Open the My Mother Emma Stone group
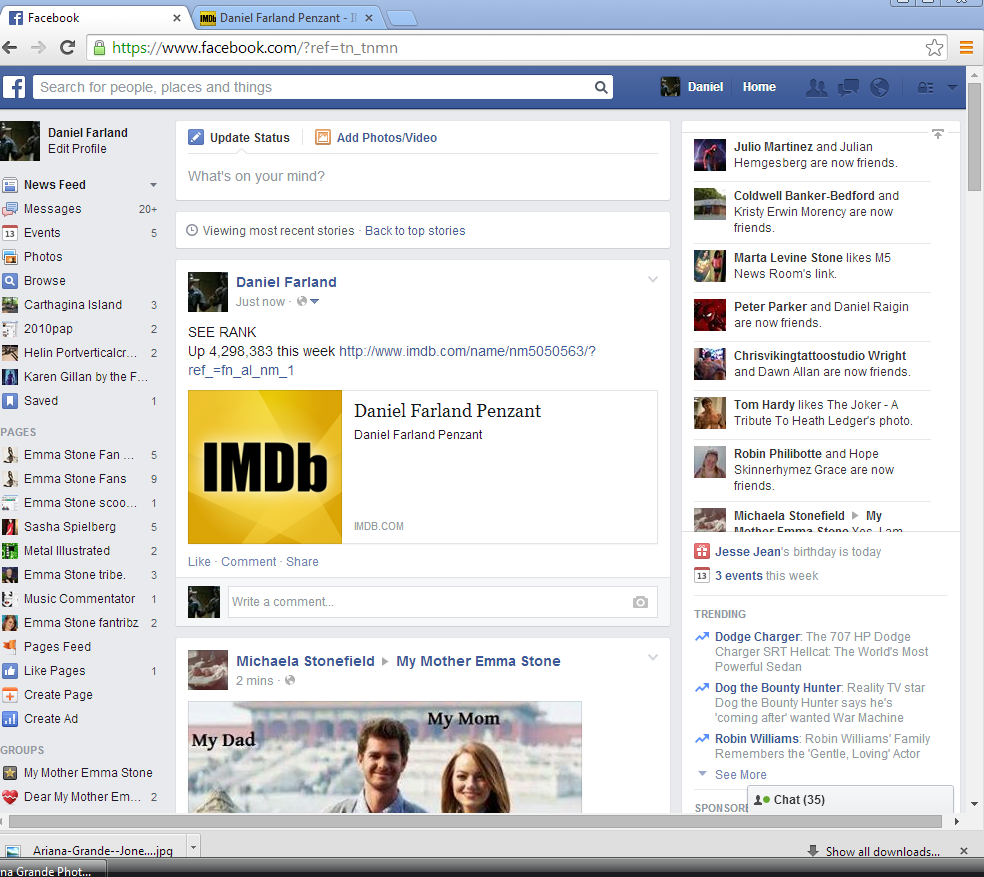 tap(88, 773)
